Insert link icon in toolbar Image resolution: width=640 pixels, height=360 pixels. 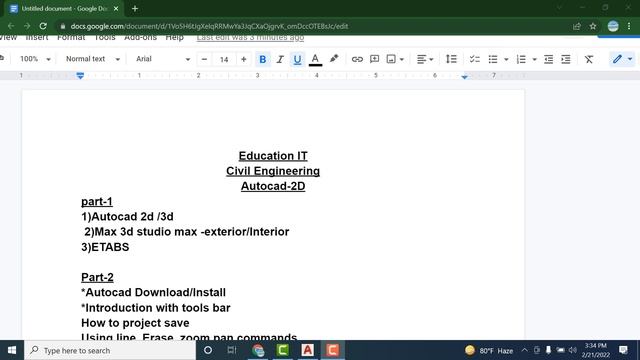pyautogui.click(x=357, y=59)
